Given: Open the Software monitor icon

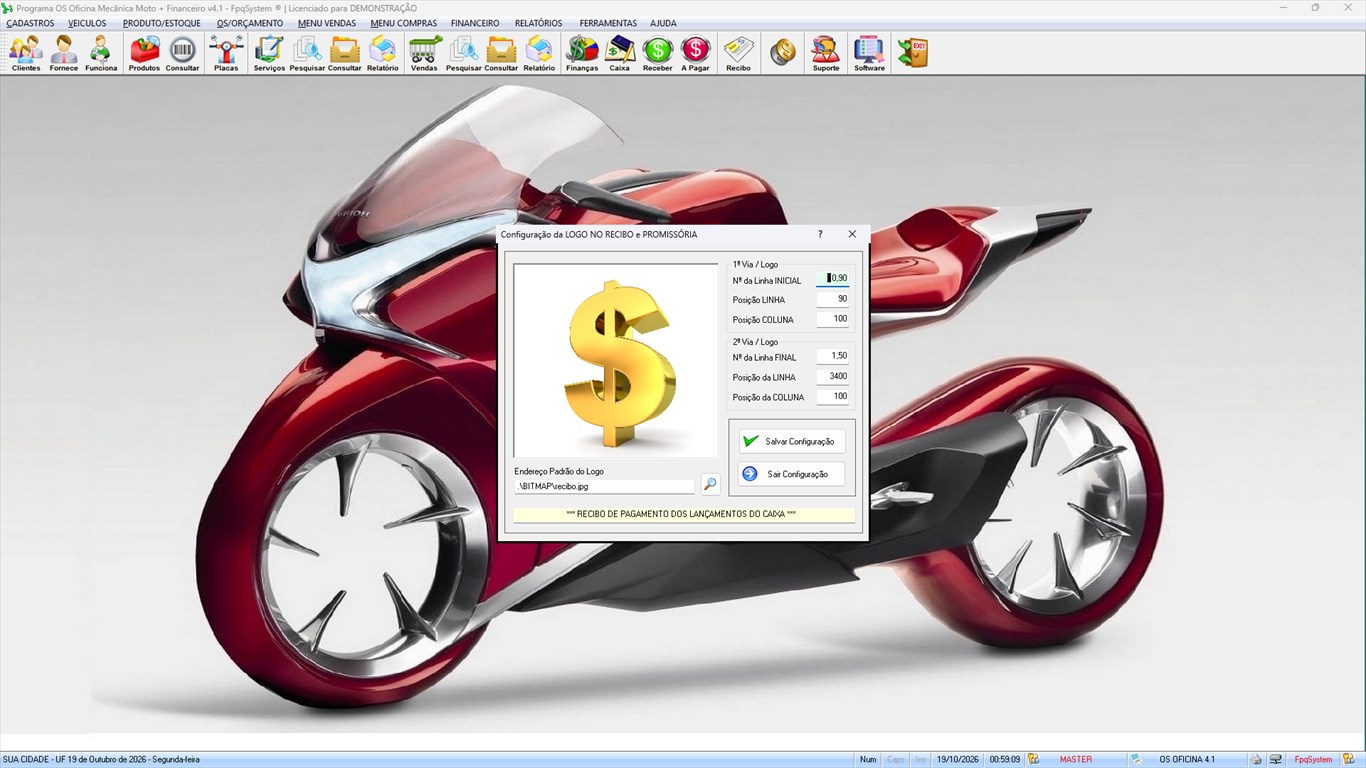Looking at the screenshot, I should pos(869,53).
